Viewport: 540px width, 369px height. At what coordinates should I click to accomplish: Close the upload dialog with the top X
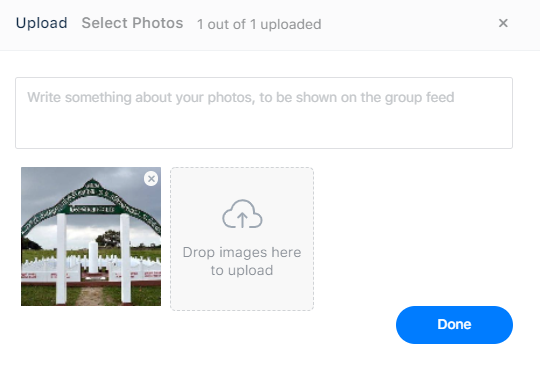[x=503, y=23]
